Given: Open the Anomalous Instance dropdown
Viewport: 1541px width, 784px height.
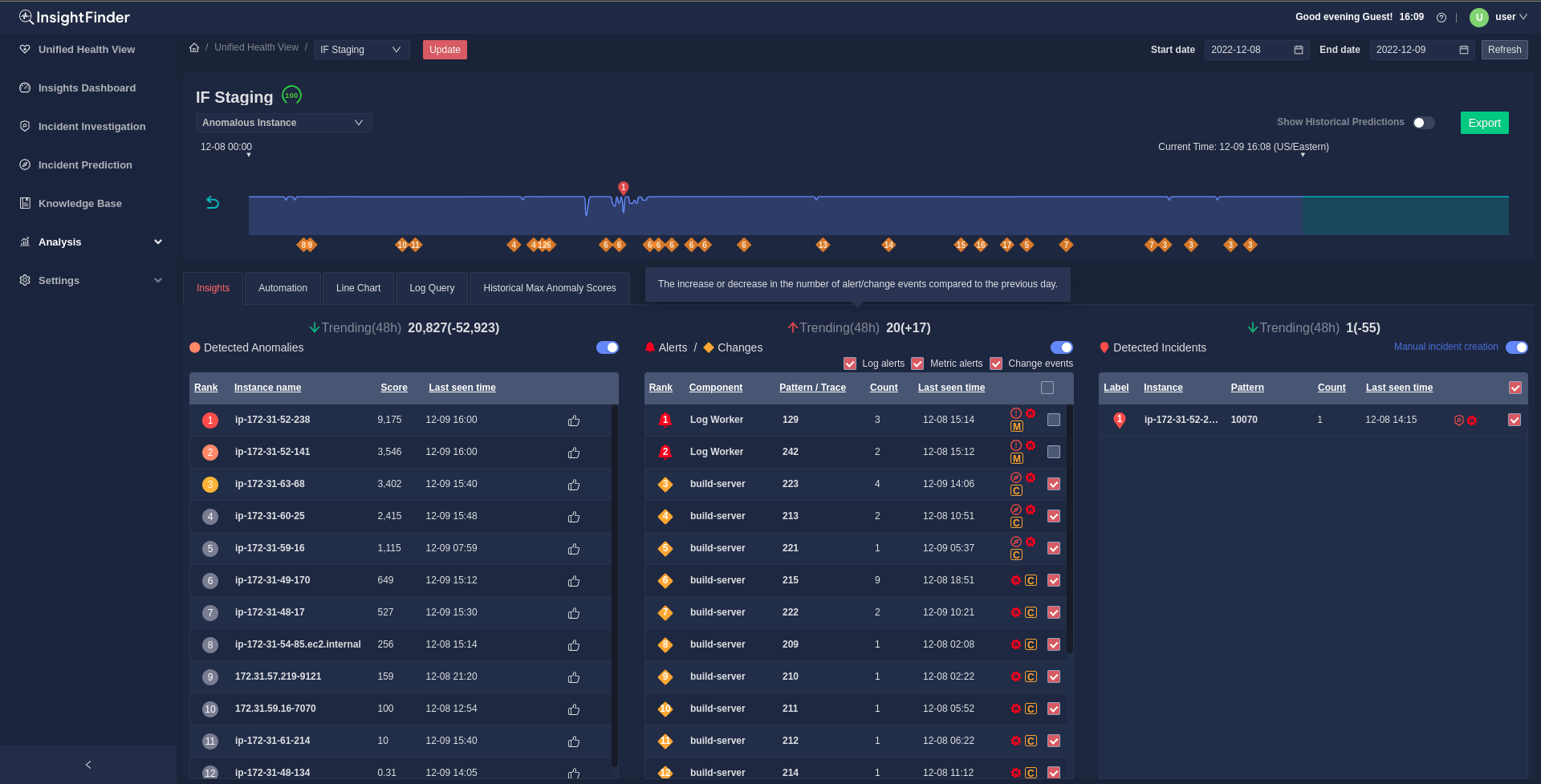Looking at the screenshot, I should pos(283,123).
